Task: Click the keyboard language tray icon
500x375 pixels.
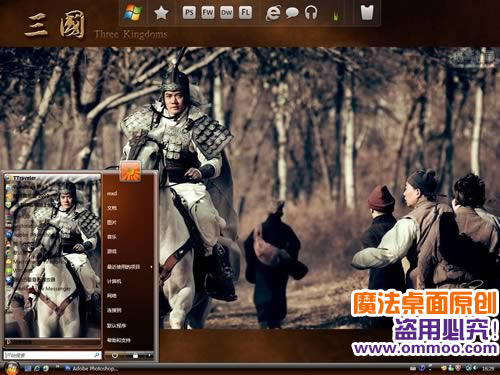Action: (x=413, y=368)
